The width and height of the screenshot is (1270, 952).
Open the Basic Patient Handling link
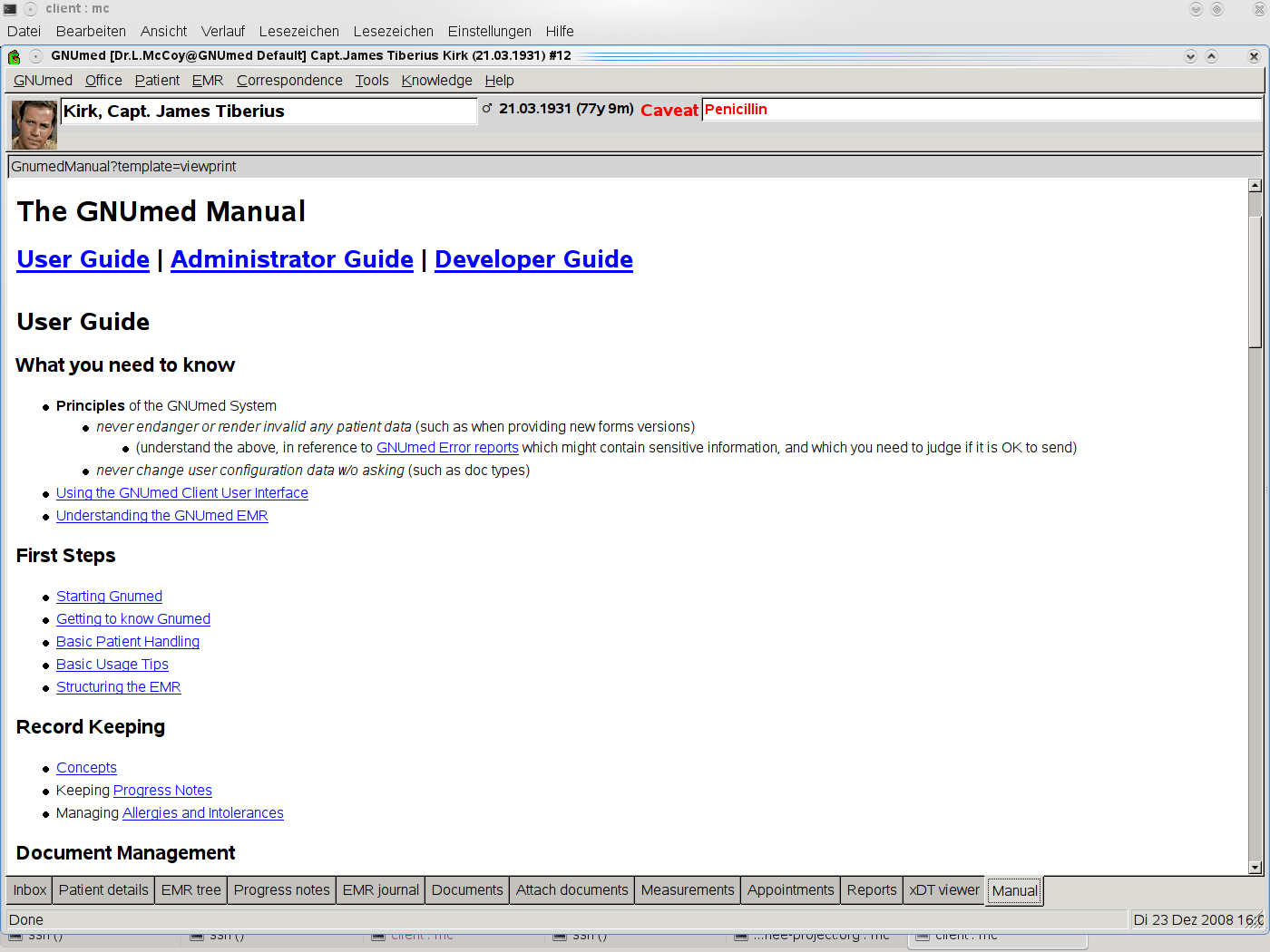pyautogui.click(x=127, y=642)
